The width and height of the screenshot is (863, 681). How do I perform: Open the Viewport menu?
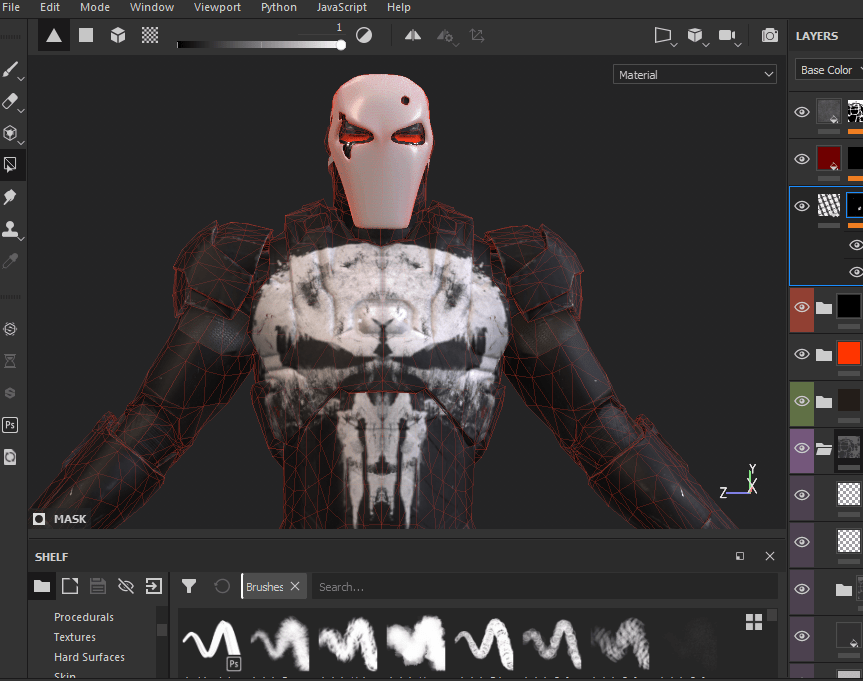coord(217,7)
